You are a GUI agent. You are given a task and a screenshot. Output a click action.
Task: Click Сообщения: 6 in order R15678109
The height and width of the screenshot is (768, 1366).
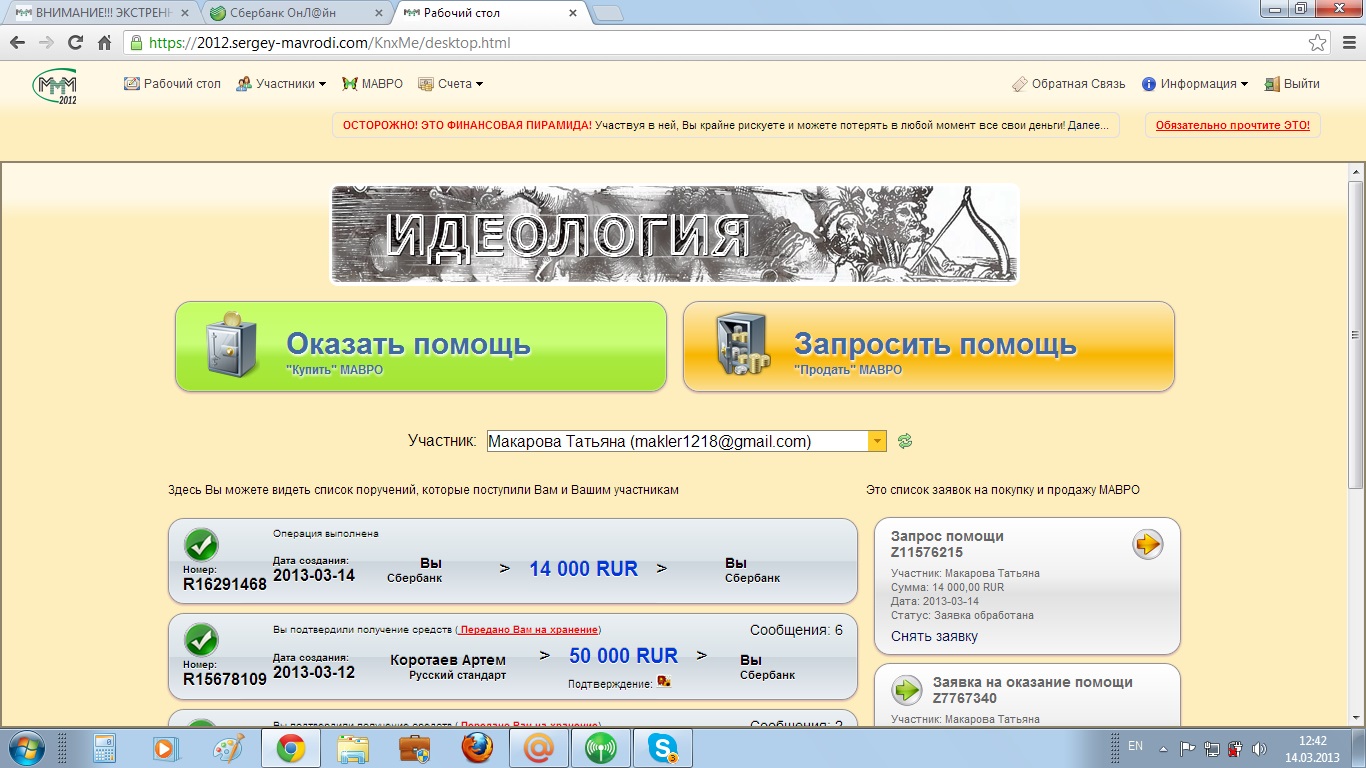click(x=797, y=630)
